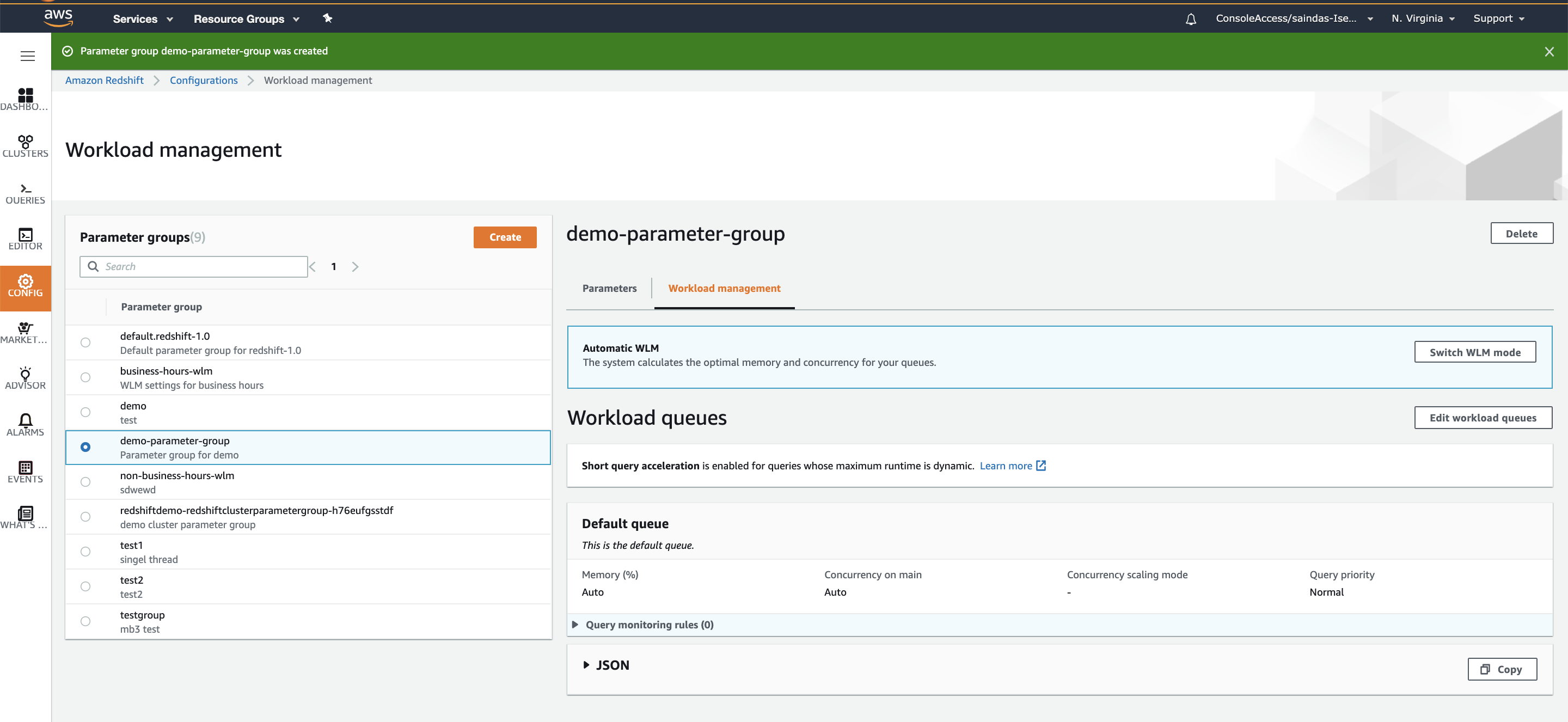
Task: Open the notifications bell in top bar
Action: point(1191,19)
